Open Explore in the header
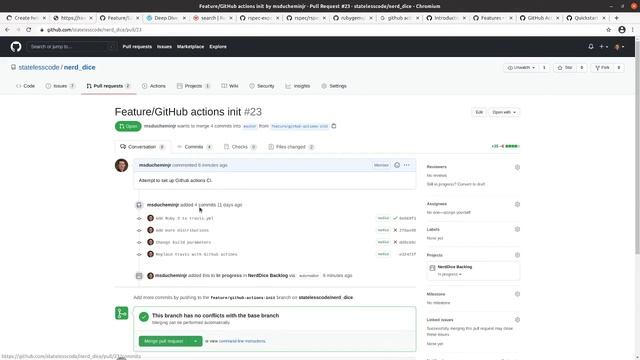The width and height of the screenshot is (640, 360). [x=218, y=47]
